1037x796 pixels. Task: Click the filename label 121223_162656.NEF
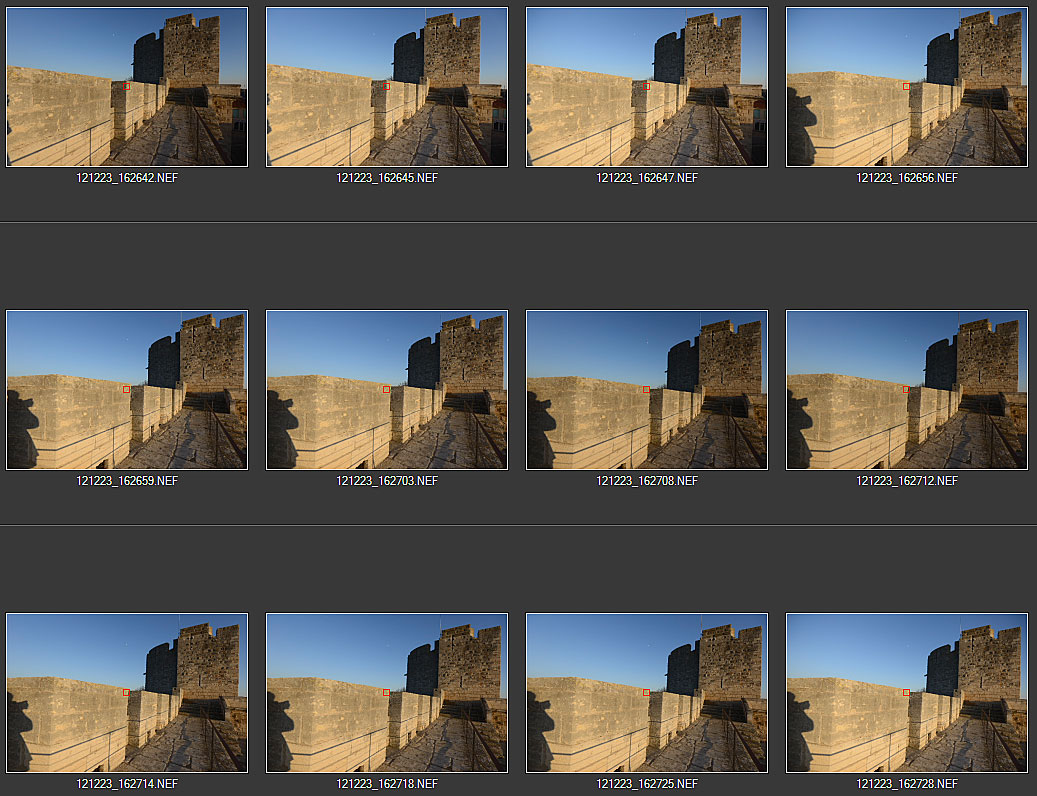click(907, 178)
